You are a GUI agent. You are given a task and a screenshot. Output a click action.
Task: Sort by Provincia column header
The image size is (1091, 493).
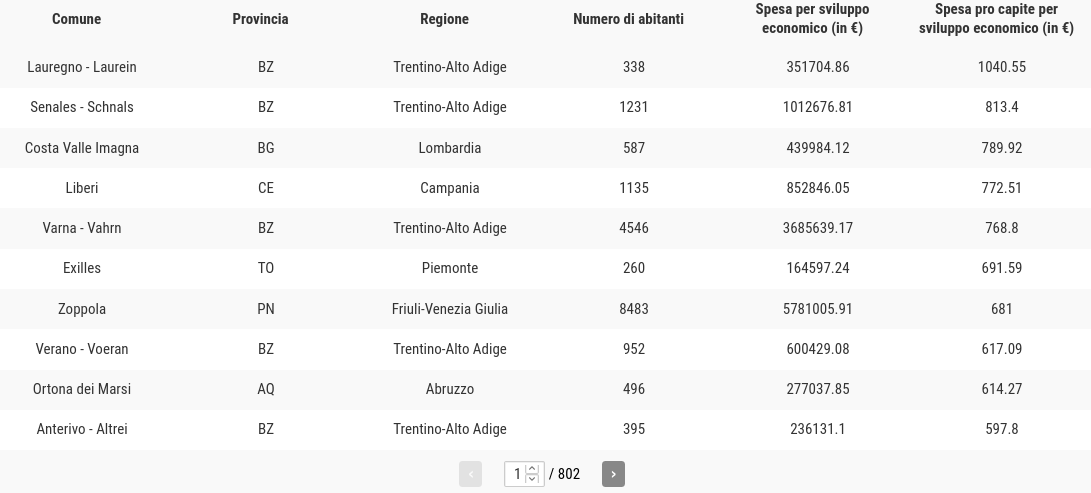pyautogui.click(x=260, y=19)
